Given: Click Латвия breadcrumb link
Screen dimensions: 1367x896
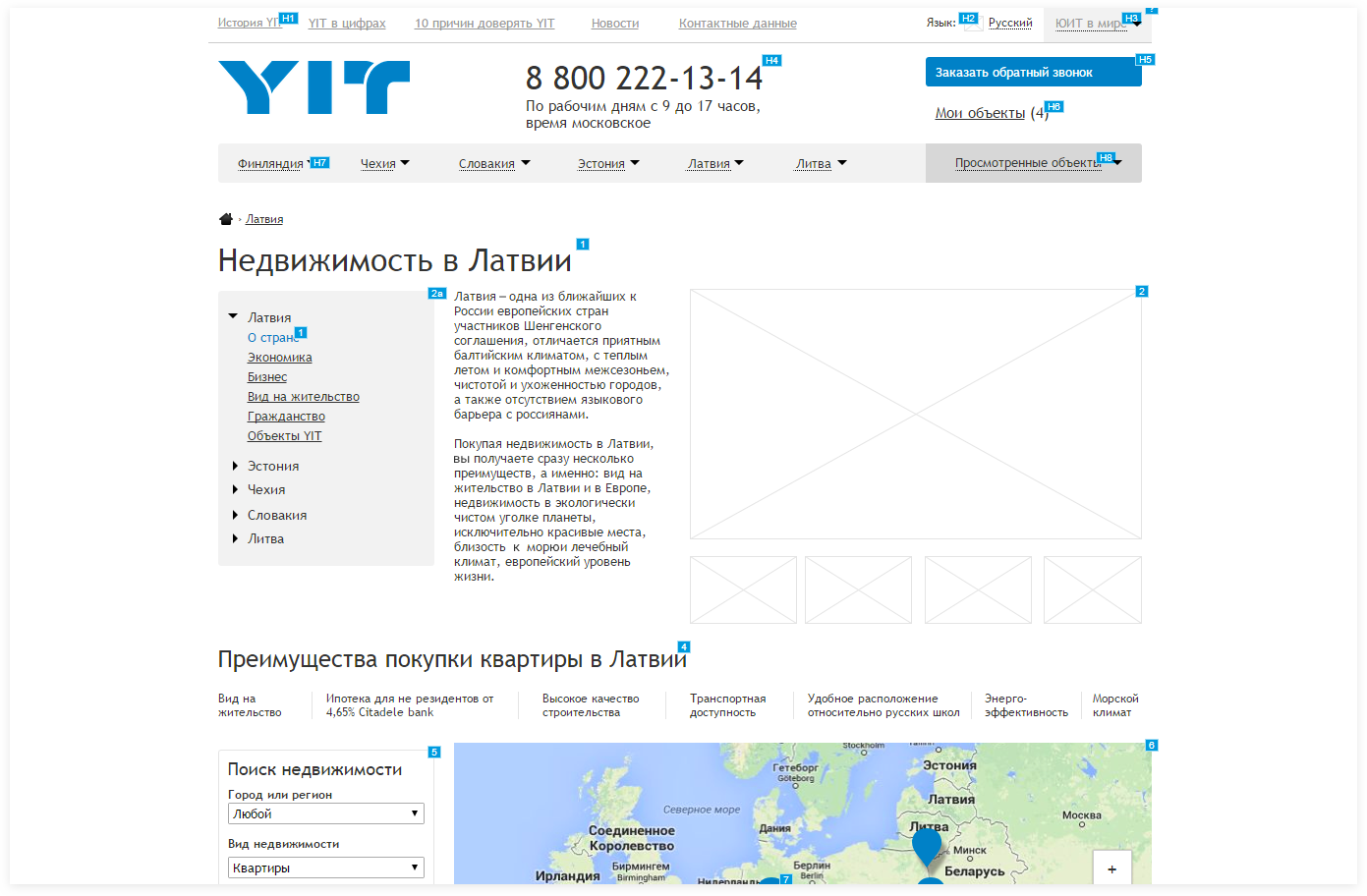Looking at the screenshot, I should point(264,219).
